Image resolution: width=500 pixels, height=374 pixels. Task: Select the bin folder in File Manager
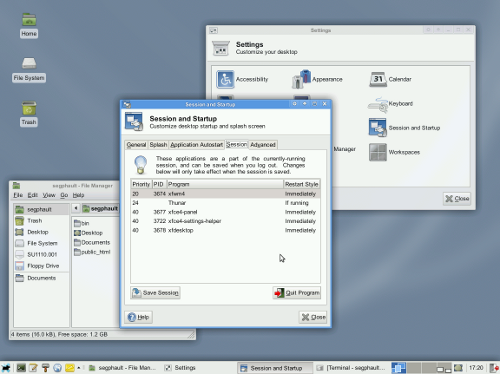pos(81,223)
